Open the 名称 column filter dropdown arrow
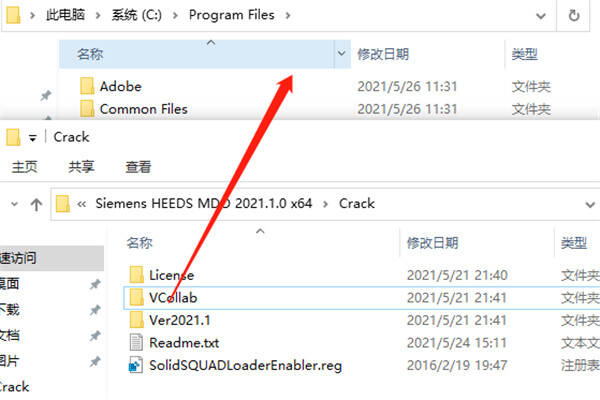The height and width of the screenshot is (400, 600). [x=341, y=54]
